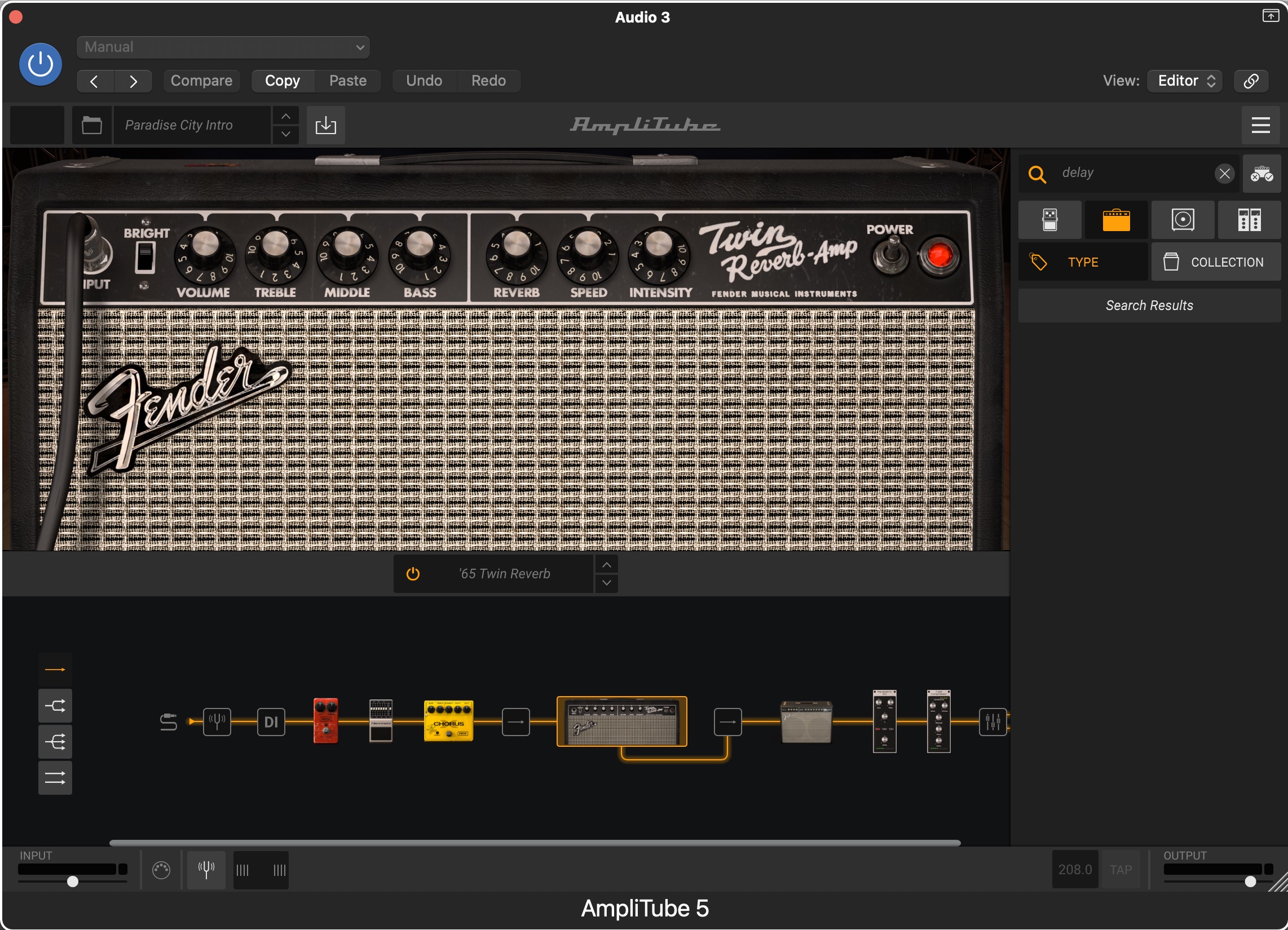Open the mixer block at chain end
This screenshot has height=930, width=1288.
pos(993,722)
